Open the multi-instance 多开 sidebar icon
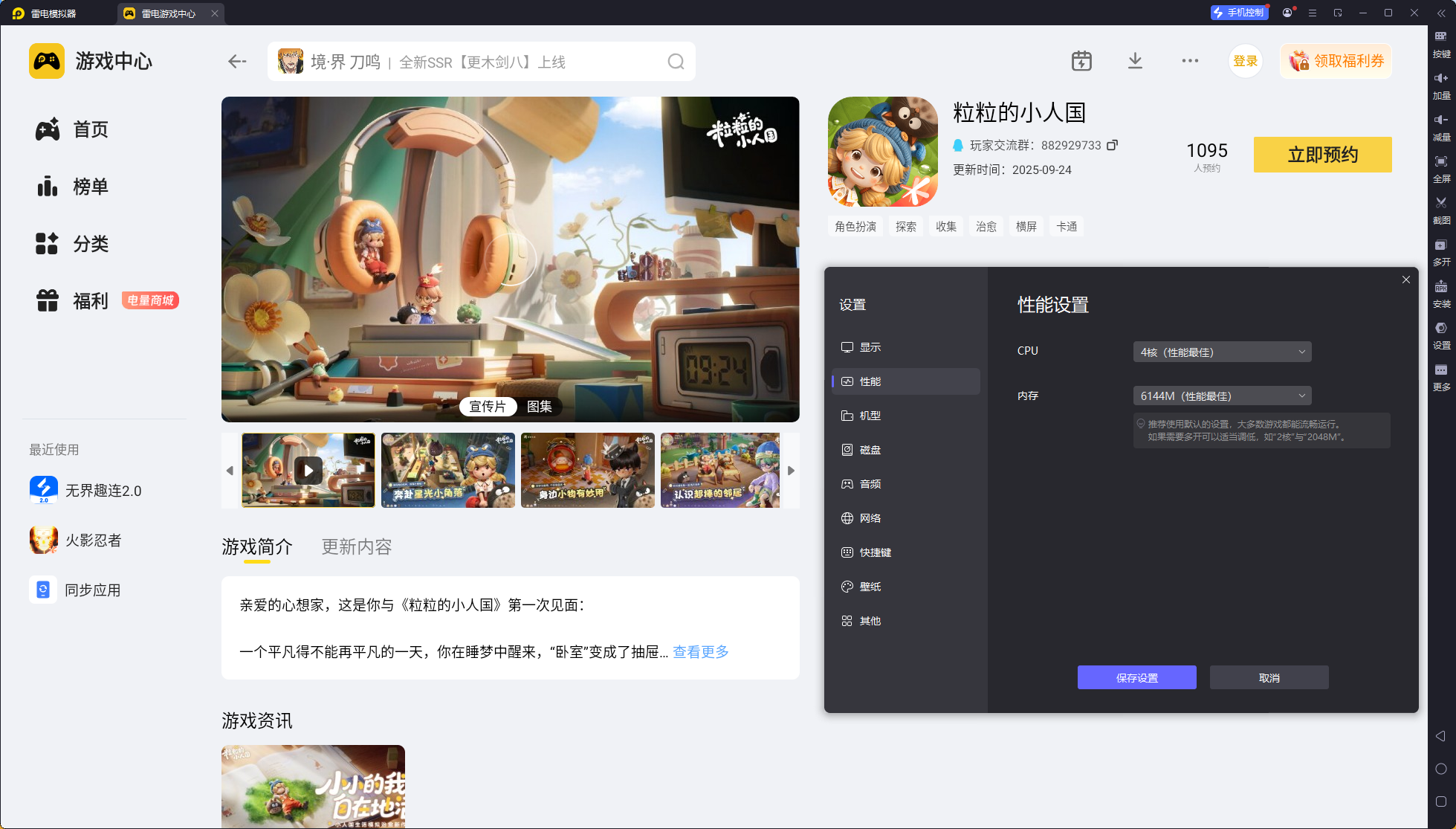1456x829 pixels. tap(1440, 245)
